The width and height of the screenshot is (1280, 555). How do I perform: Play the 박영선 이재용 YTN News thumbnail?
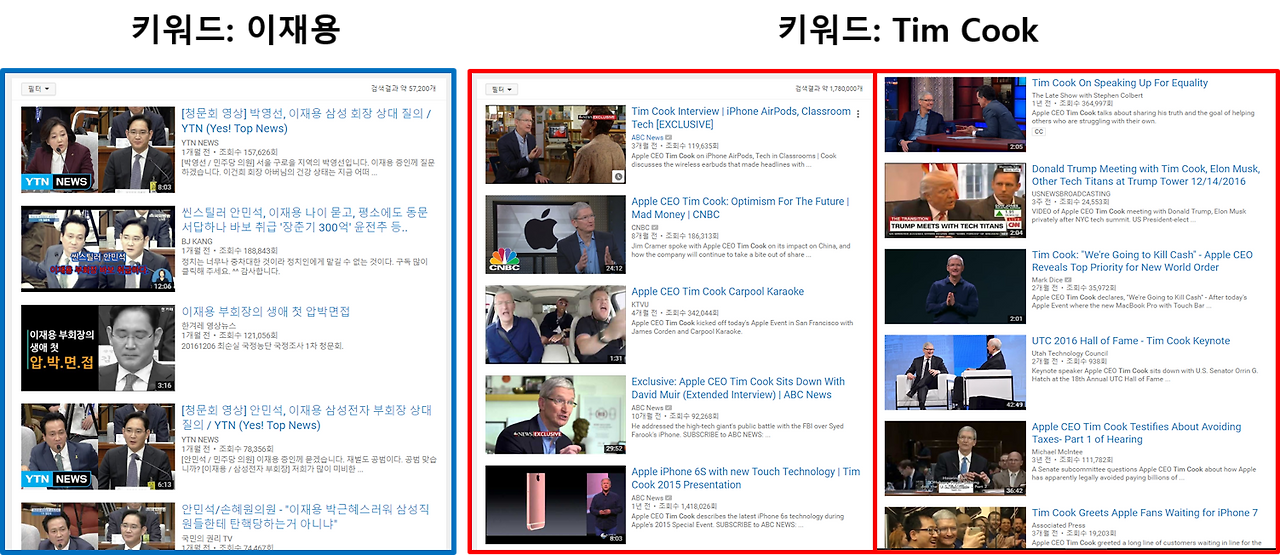pyautogui.click(x=98, y=150)
